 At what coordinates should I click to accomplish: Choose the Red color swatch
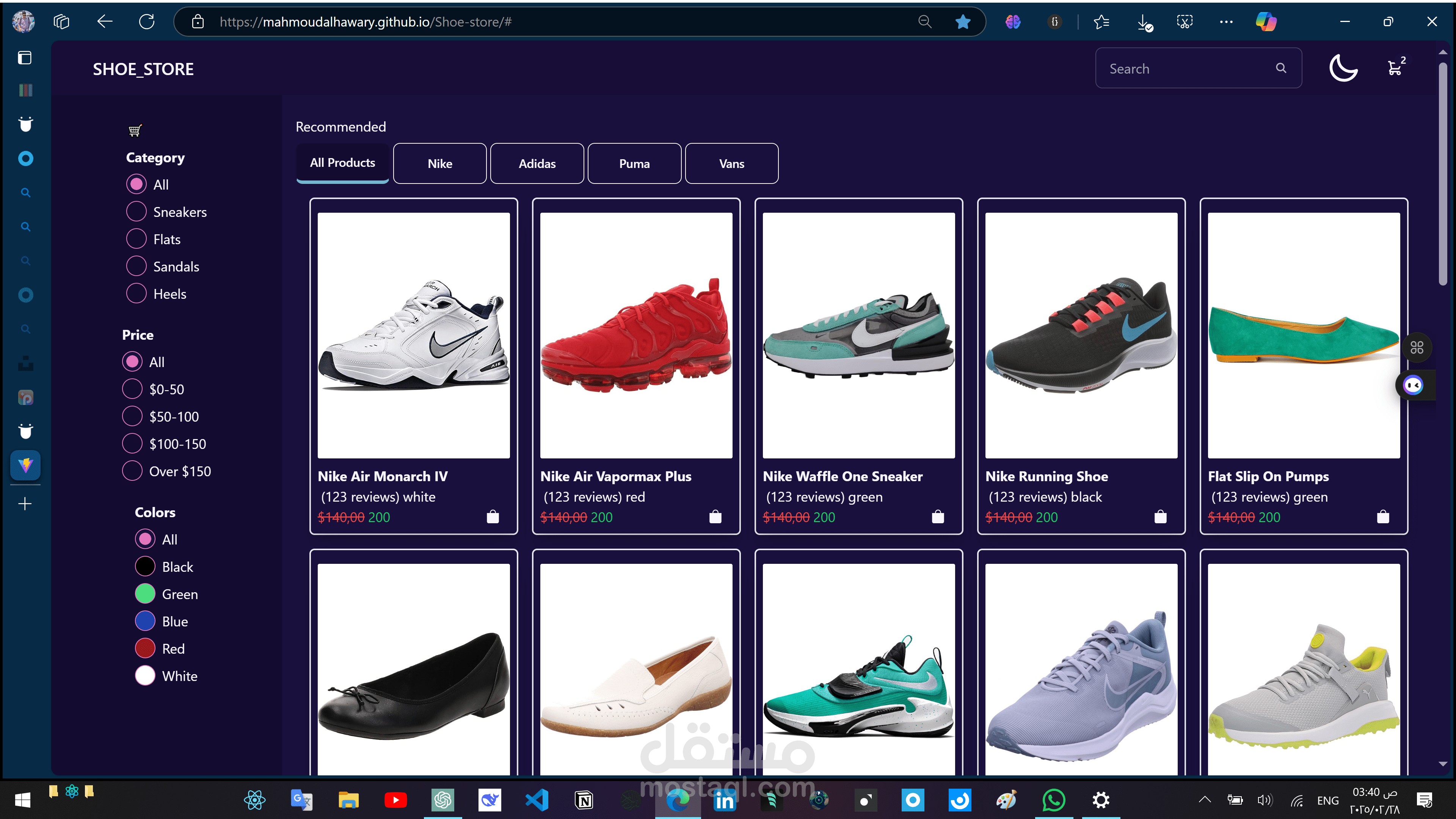pos(145,648)
